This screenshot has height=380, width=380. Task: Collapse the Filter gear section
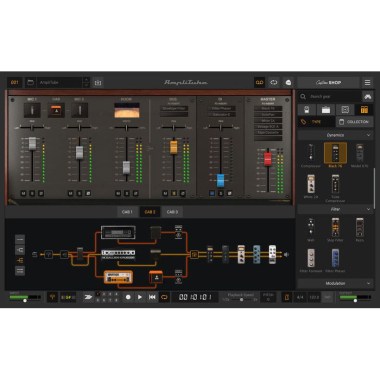(368, 209)
